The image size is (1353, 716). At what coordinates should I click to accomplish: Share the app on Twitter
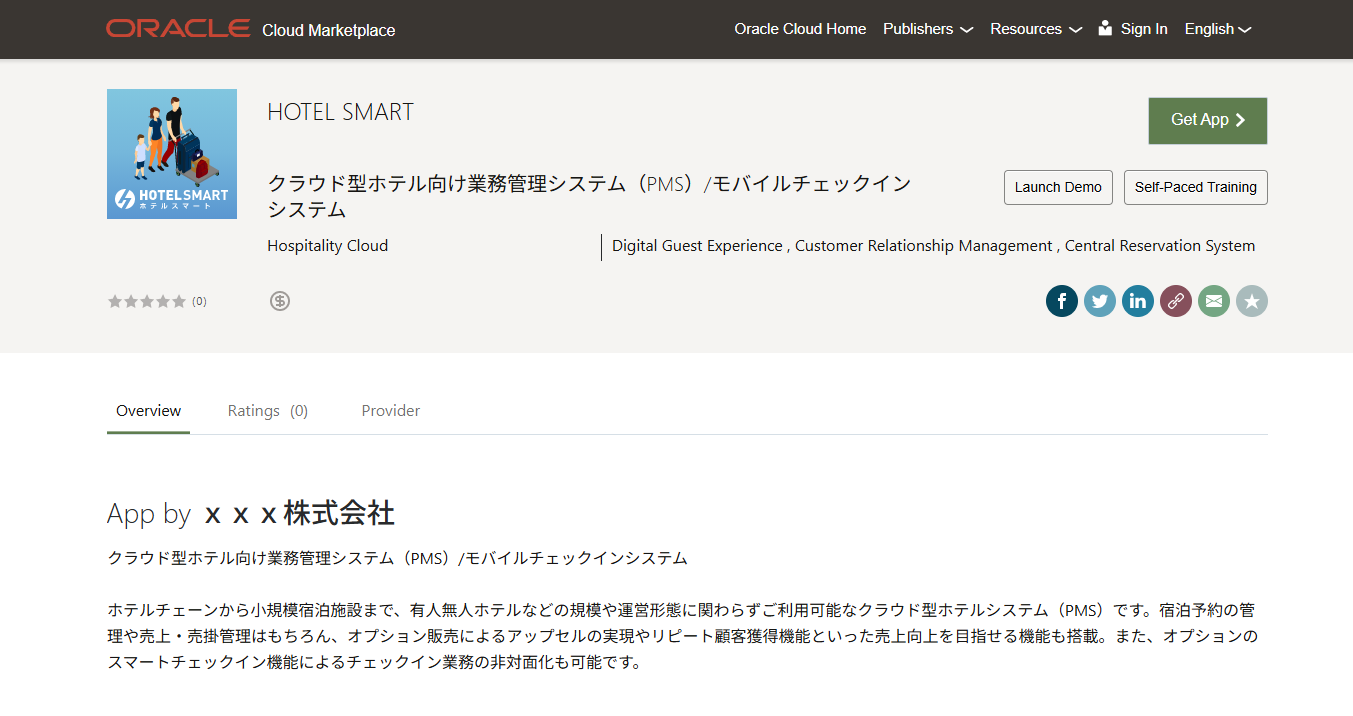[x=1099, y=301]
